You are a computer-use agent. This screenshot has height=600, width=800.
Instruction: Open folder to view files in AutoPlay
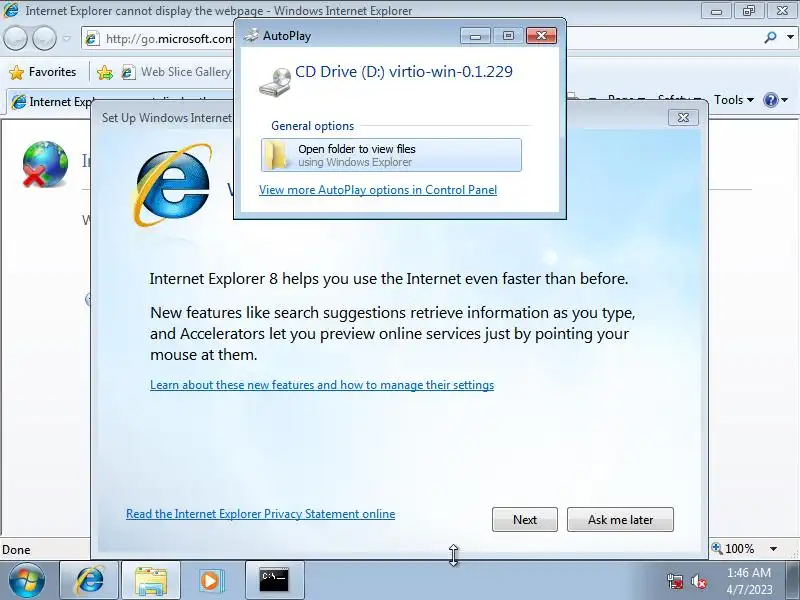point(391,155)
